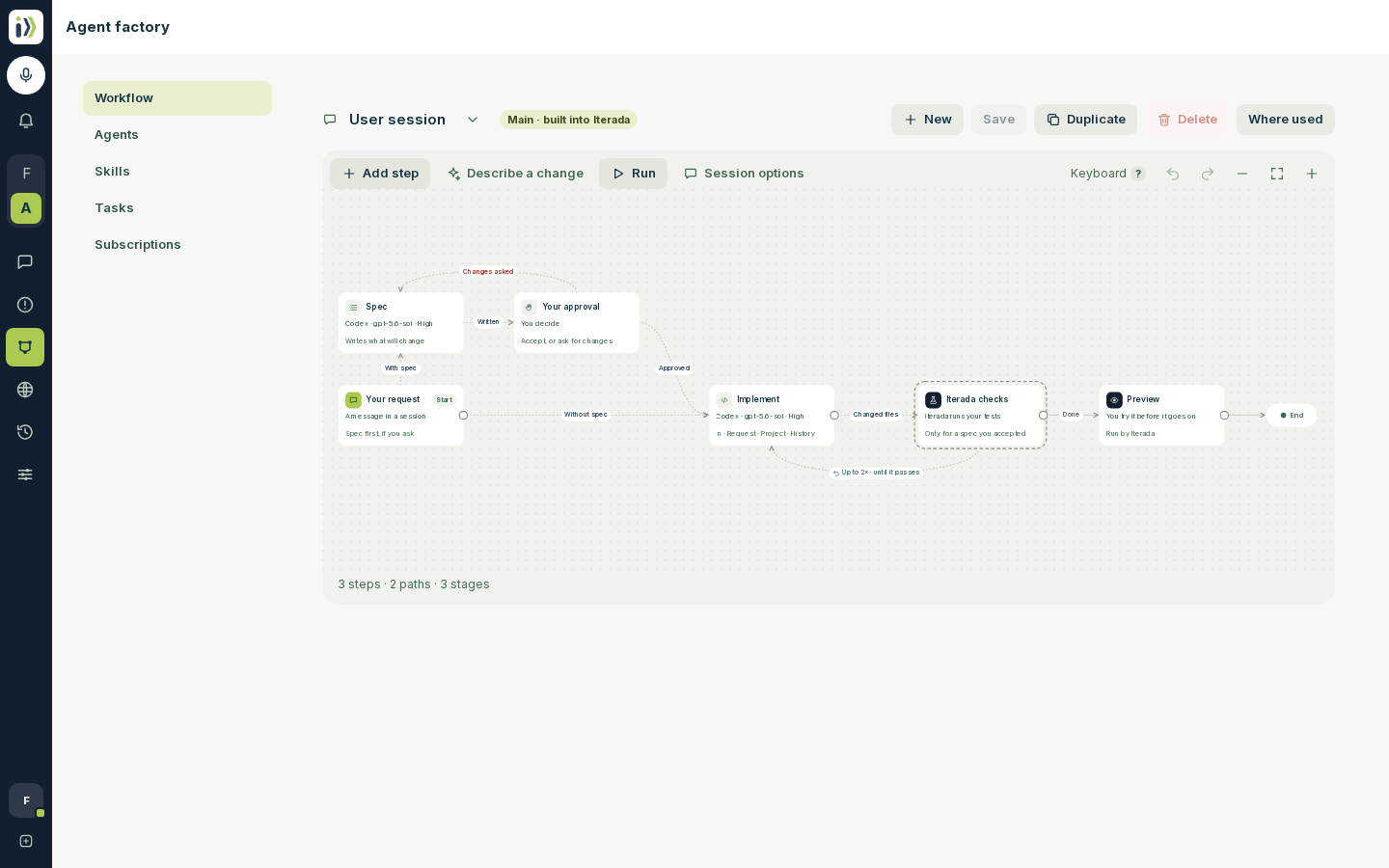The width and height of the screenshot is (1389, 868).
Task: Select the Iterada checks node
Action: [x=980, y=416]
